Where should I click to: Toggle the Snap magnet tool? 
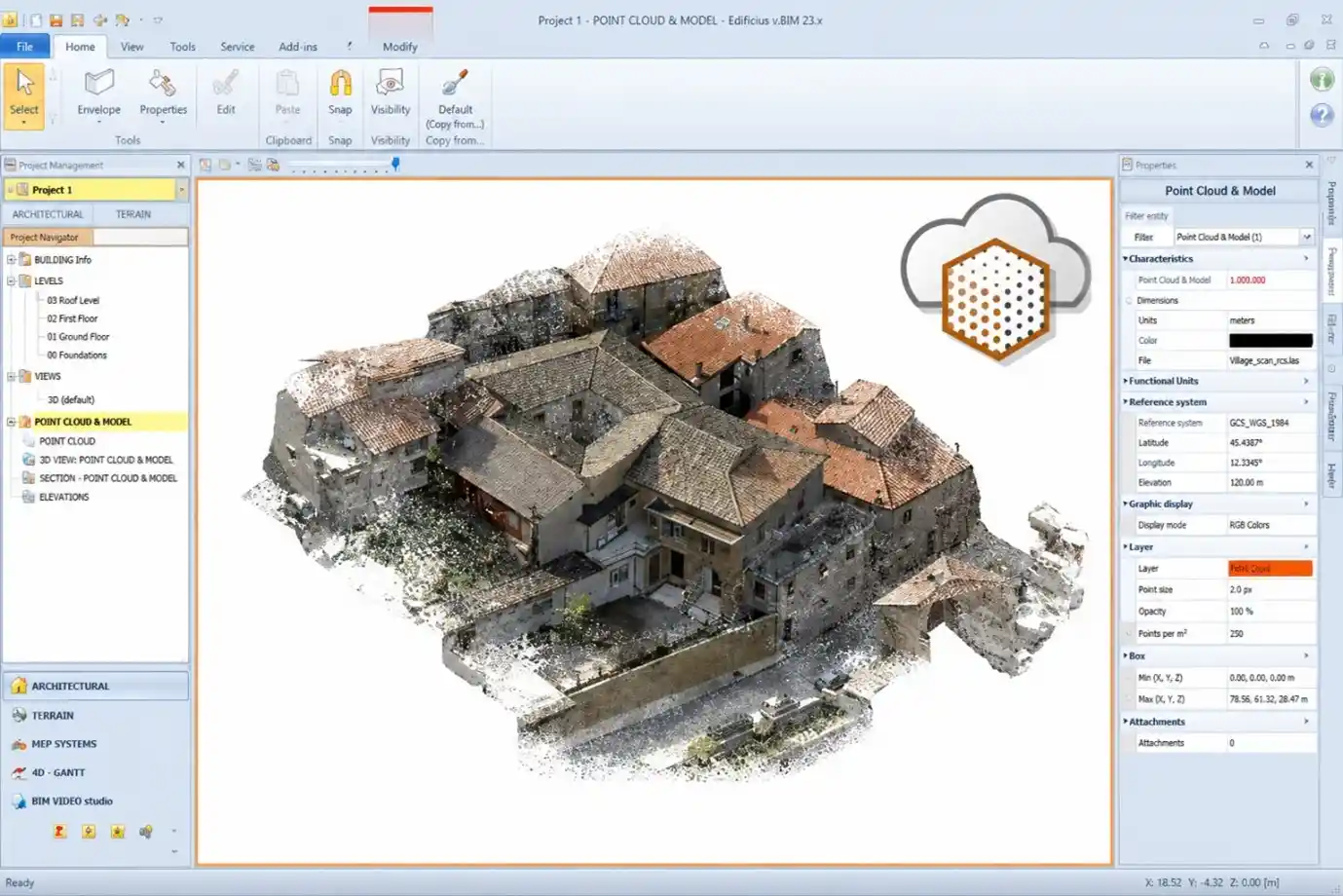[x=340, y=94]
